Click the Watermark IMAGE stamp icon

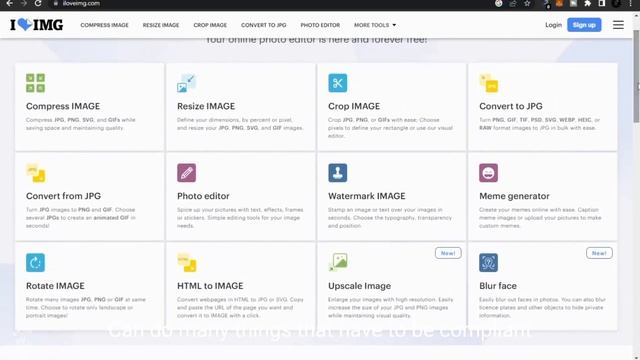[x=338, y=173]
